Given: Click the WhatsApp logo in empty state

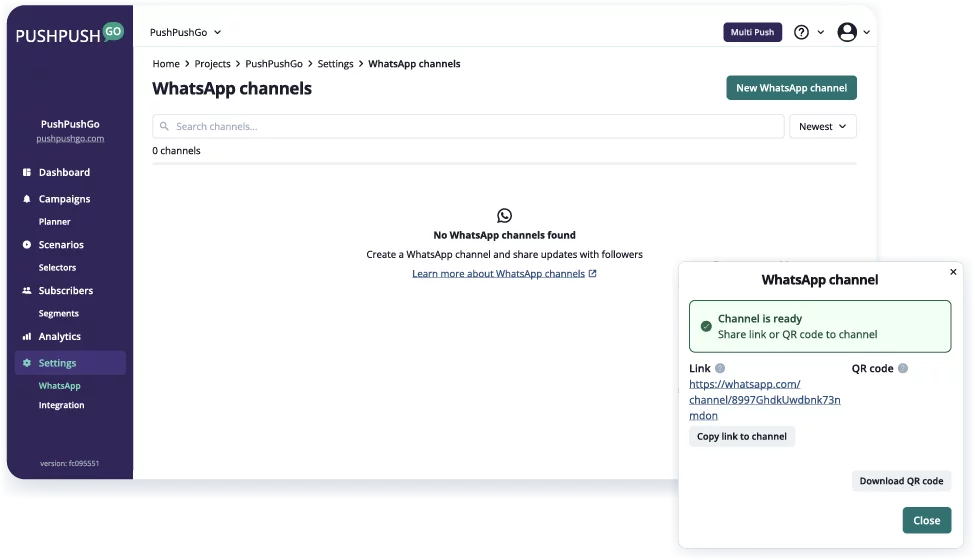Looking at the screenshot, I should coord(504,216).
